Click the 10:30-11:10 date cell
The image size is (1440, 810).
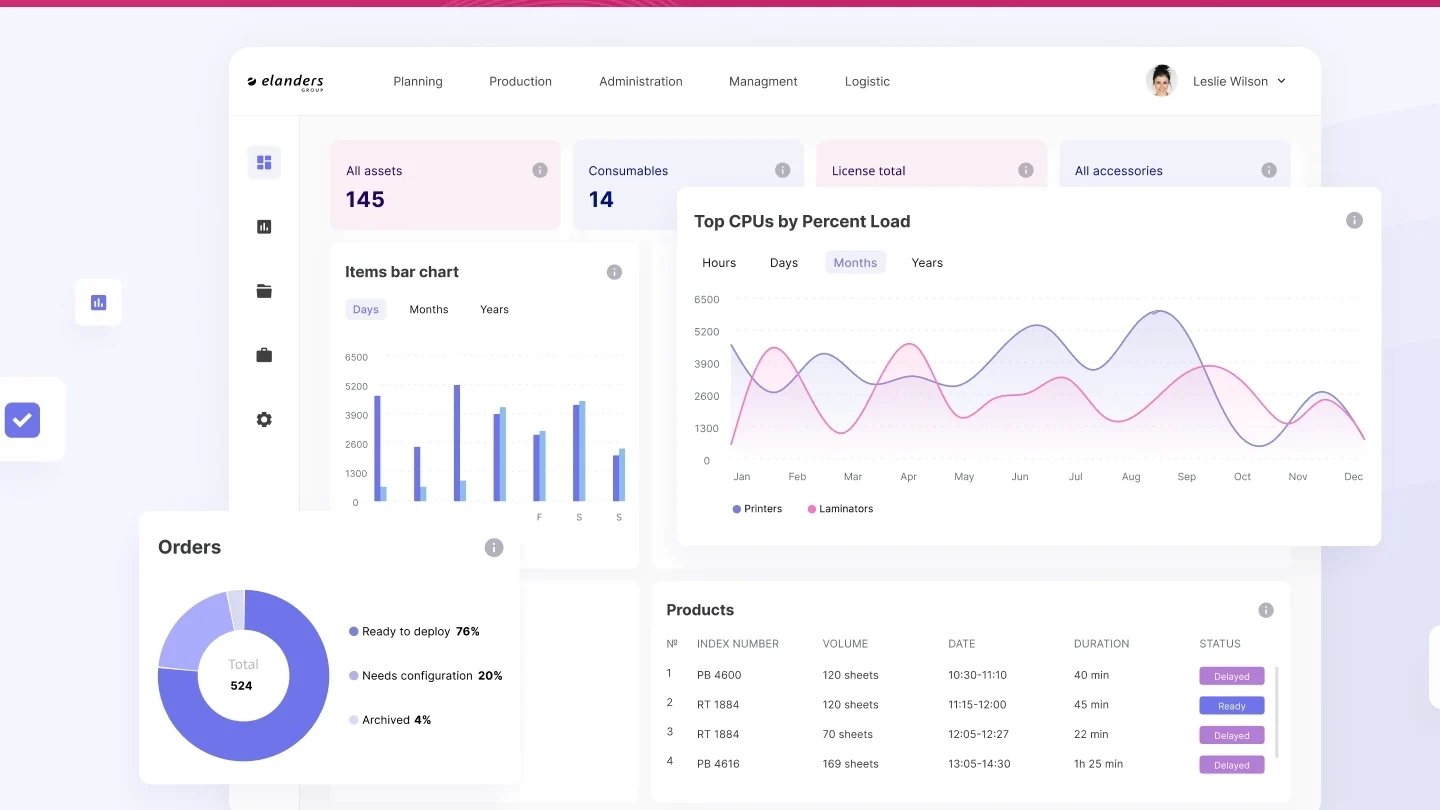click(977, 675)
